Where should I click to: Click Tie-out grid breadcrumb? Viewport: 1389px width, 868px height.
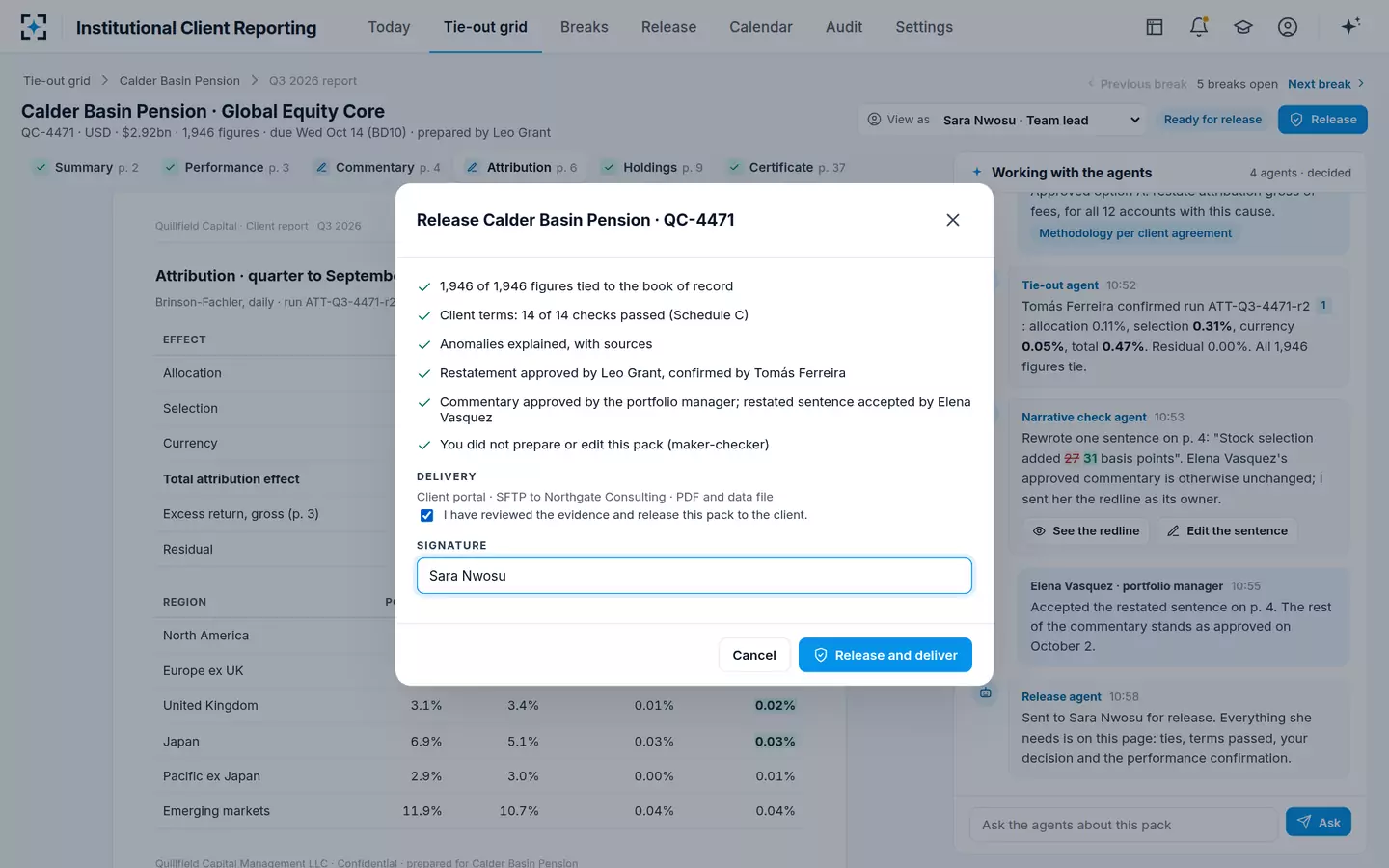pos(57,81)
